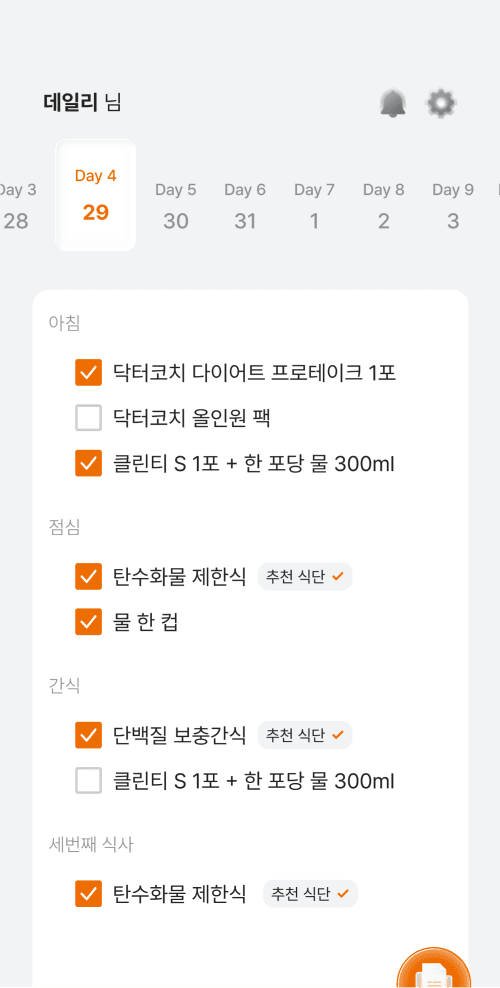Check 간식 클린티 S 1포 box
Image resolution: width=500 pixels, height=988 pixels.
click(x=88, y=781)
